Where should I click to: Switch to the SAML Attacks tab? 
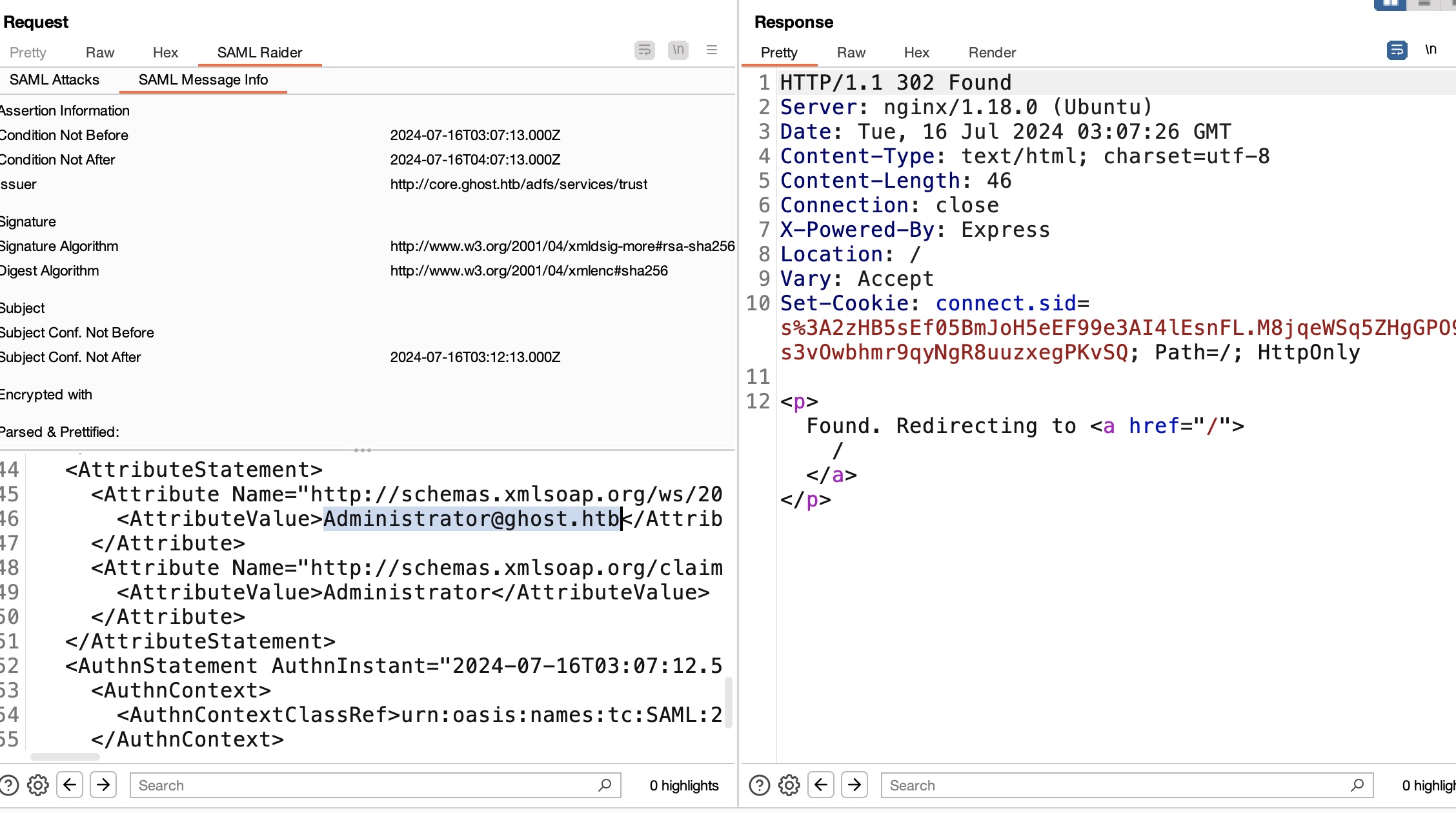tap(54, 80)
